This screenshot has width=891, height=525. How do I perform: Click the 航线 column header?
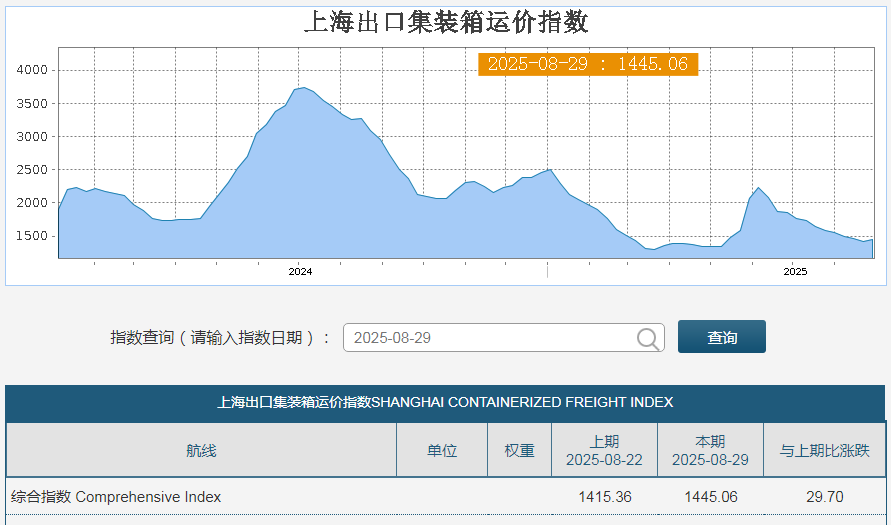tap(201, 451)
